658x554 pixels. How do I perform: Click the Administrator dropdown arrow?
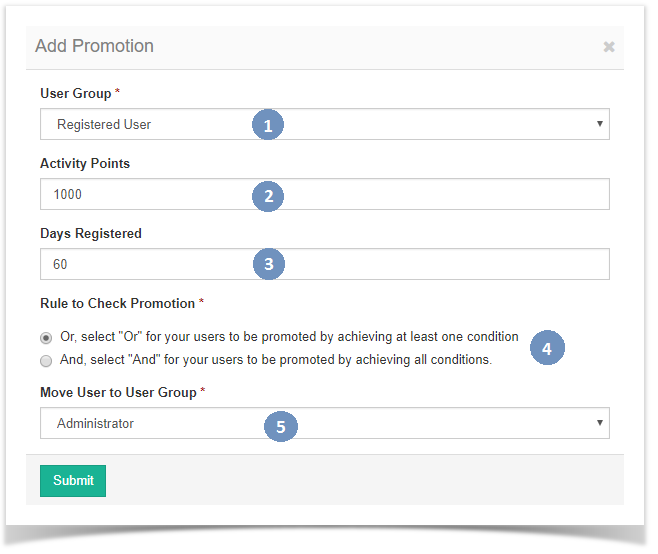[x=600, y=423]
